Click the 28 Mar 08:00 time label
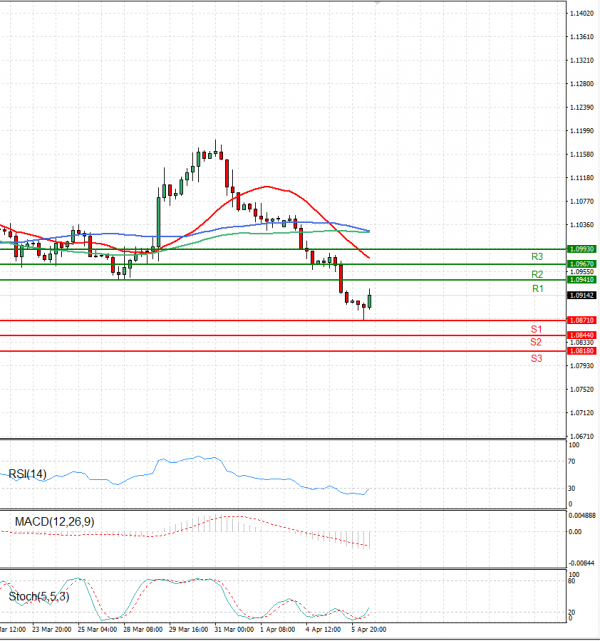 click(x=142, y=631)
